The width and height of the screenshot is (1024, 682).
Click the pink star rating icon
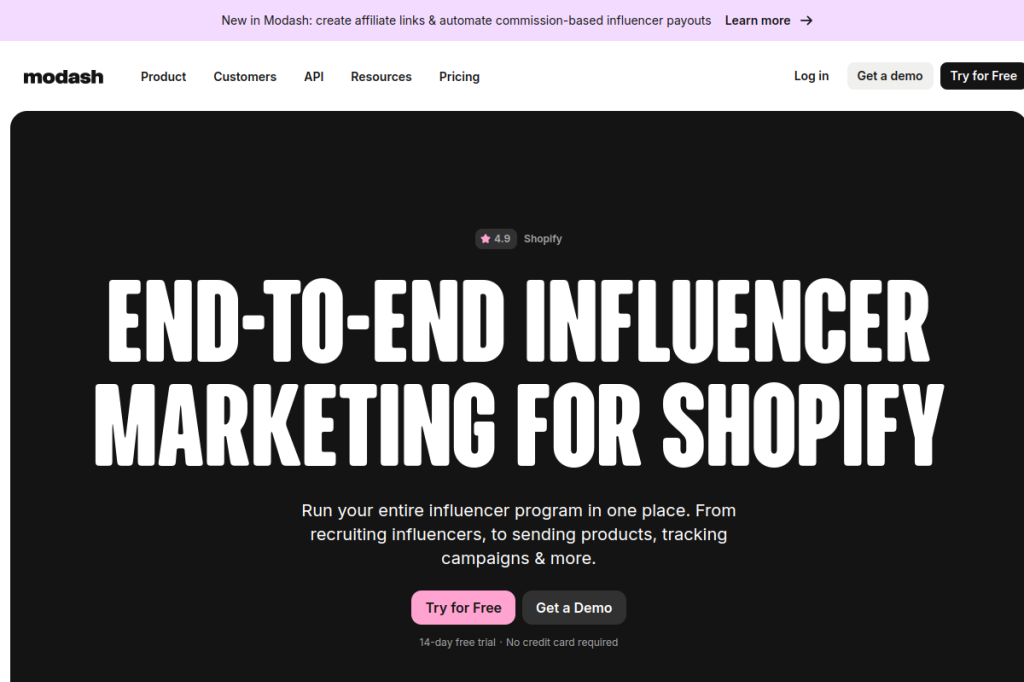(x=485, y=238)
